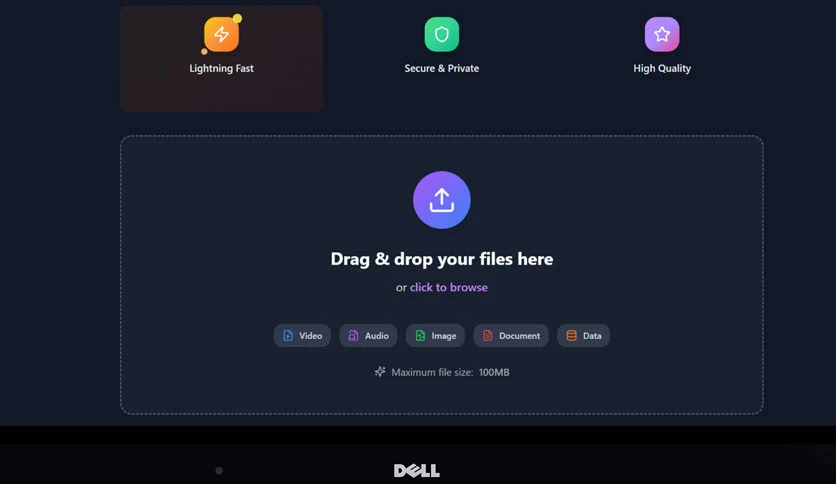836x484 pixels.
Task: Open the file picker via click to browse
Action: (x=448, y=287)
